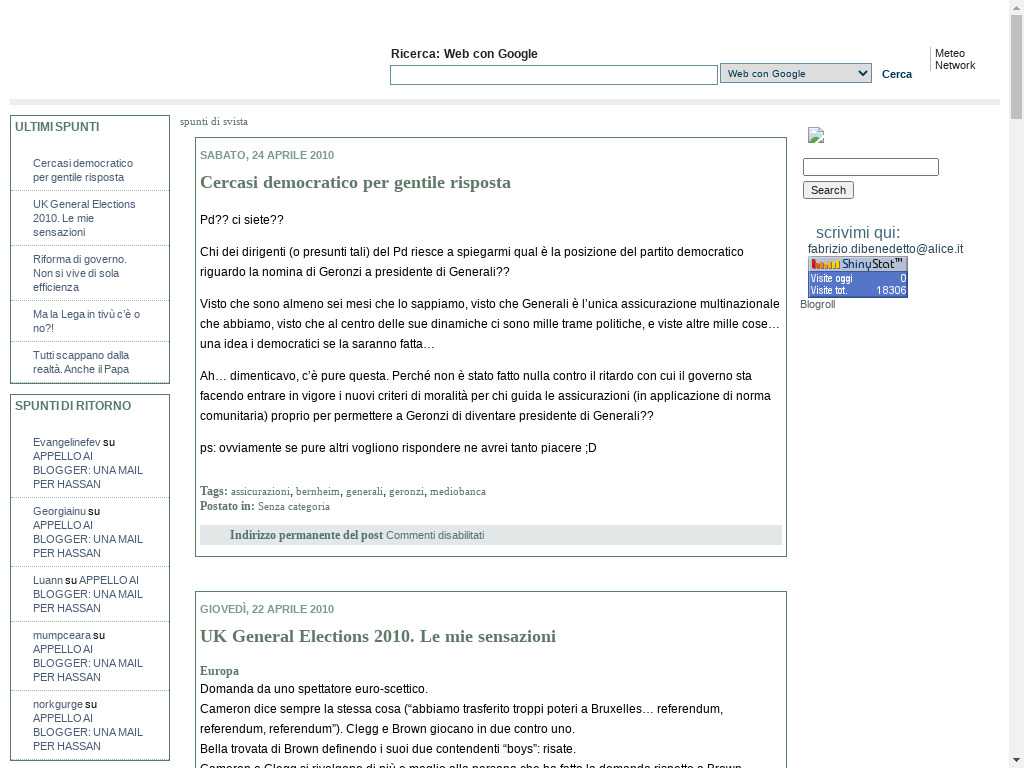Screen dimensions: 1024x768
Task: Click the ShinyStat visit counter badge
Action: (857, 277)
